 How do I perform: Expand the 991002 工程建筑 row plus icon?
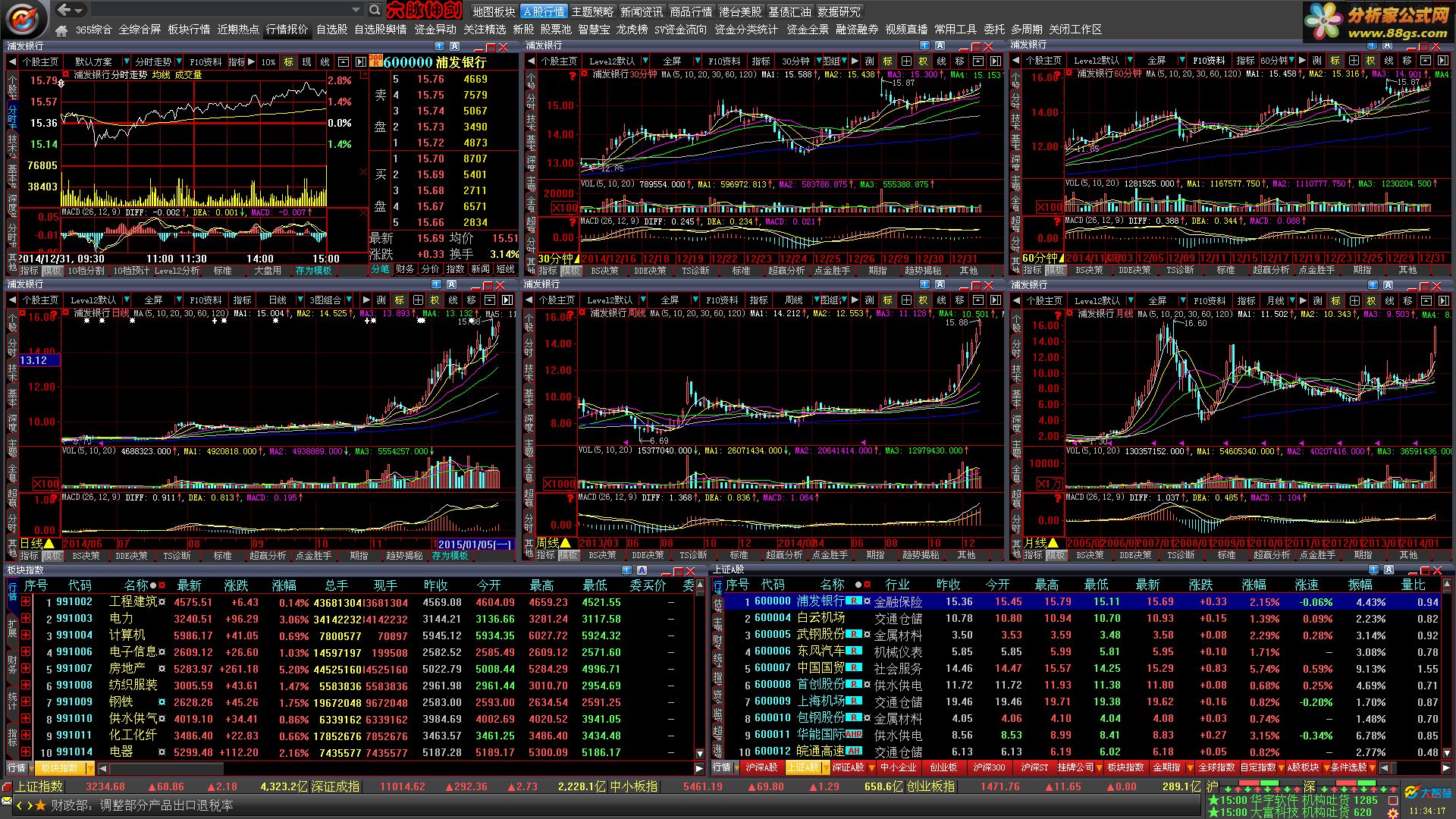[x=26, y=602]
